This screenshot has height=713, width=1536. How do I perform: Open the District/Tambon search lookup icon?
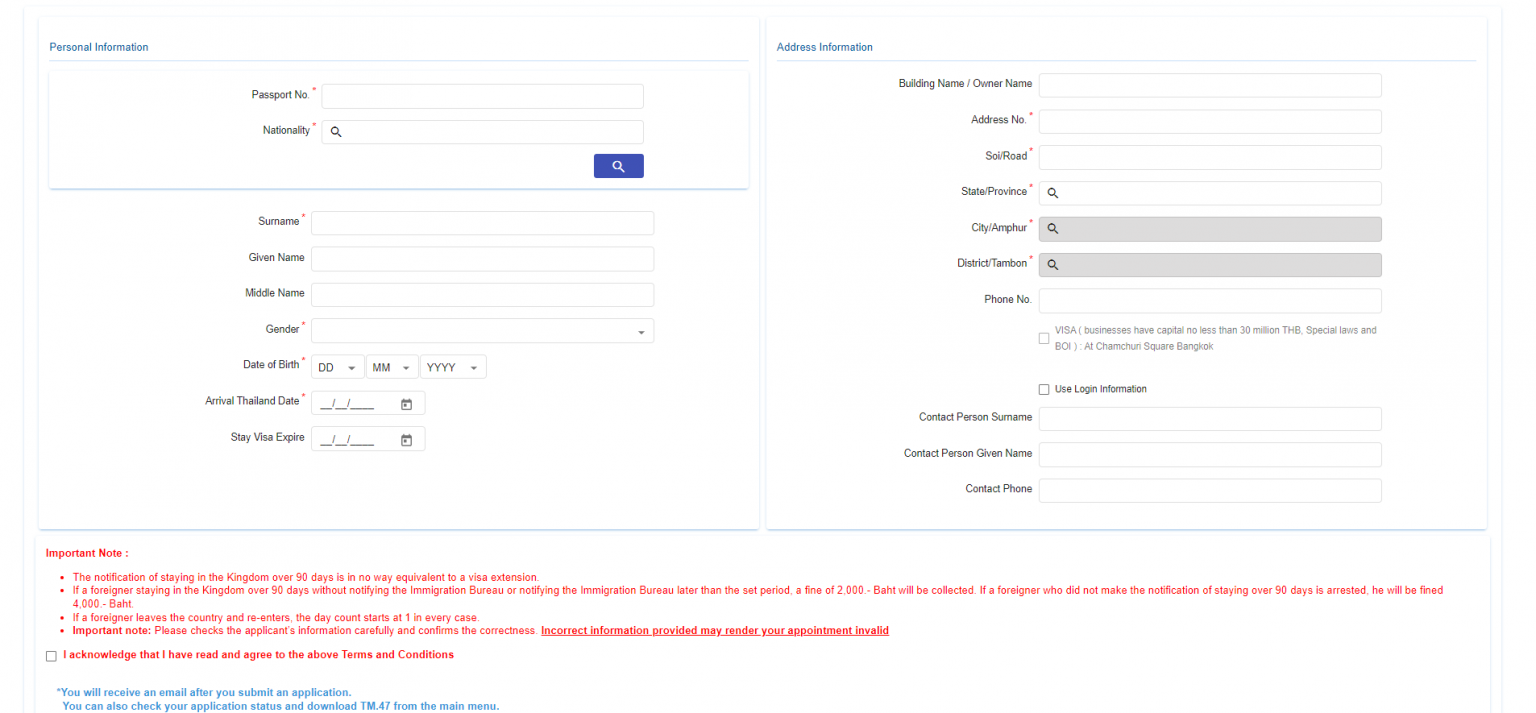[x=1052, y=264]
